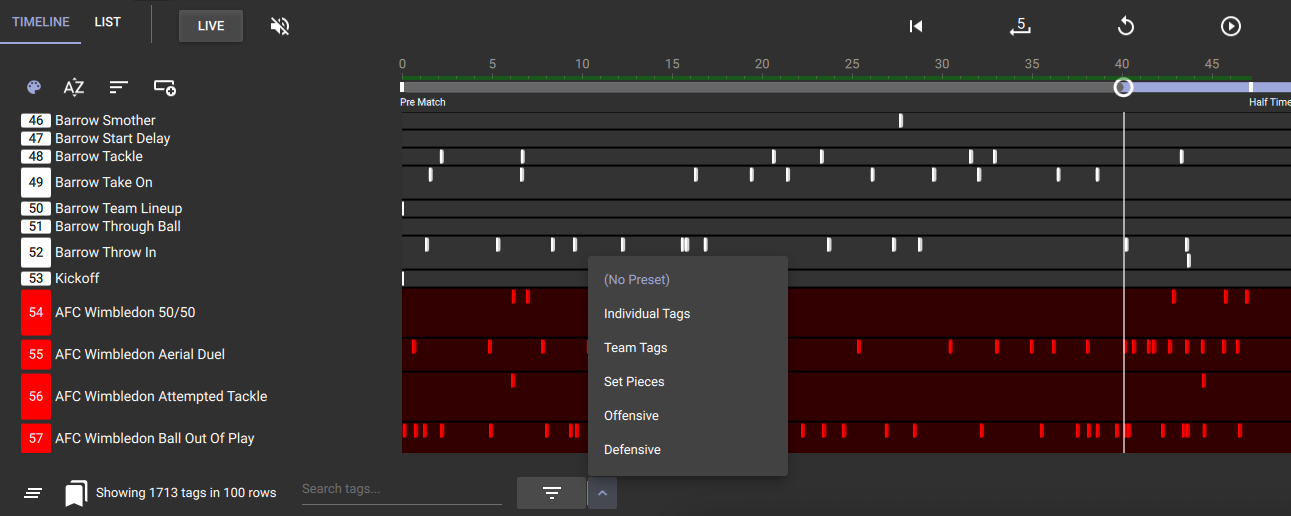1291x516 pixels.
Task: Select the Barrow Throw In row label
Action: 106,252
